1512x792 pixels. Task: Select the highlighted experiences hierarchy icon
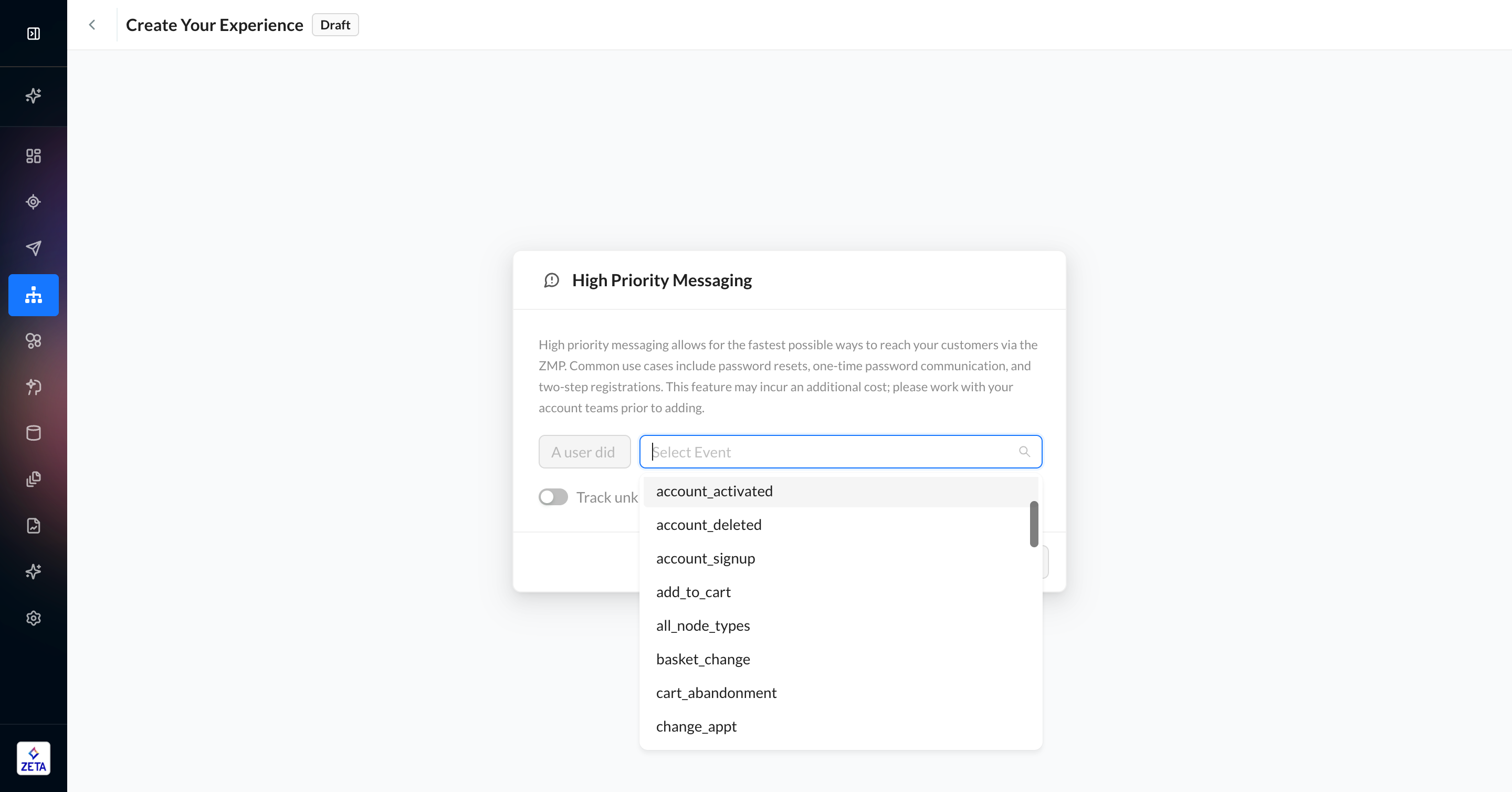(34, 295)
